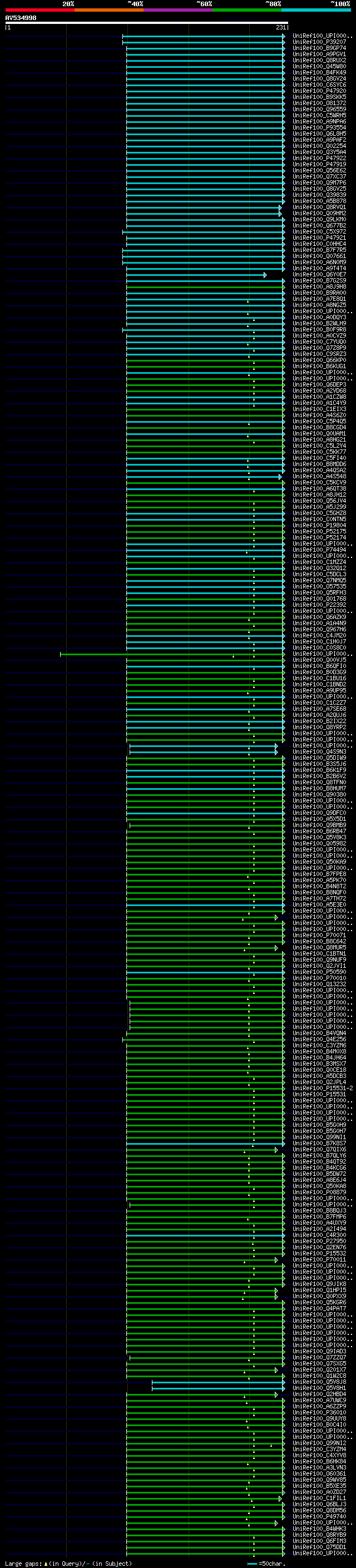The image size is (356, 1568).
Task: Select the short cyan bar for UniRef100_Q5V8J8
Action: tap(218, 1382)
